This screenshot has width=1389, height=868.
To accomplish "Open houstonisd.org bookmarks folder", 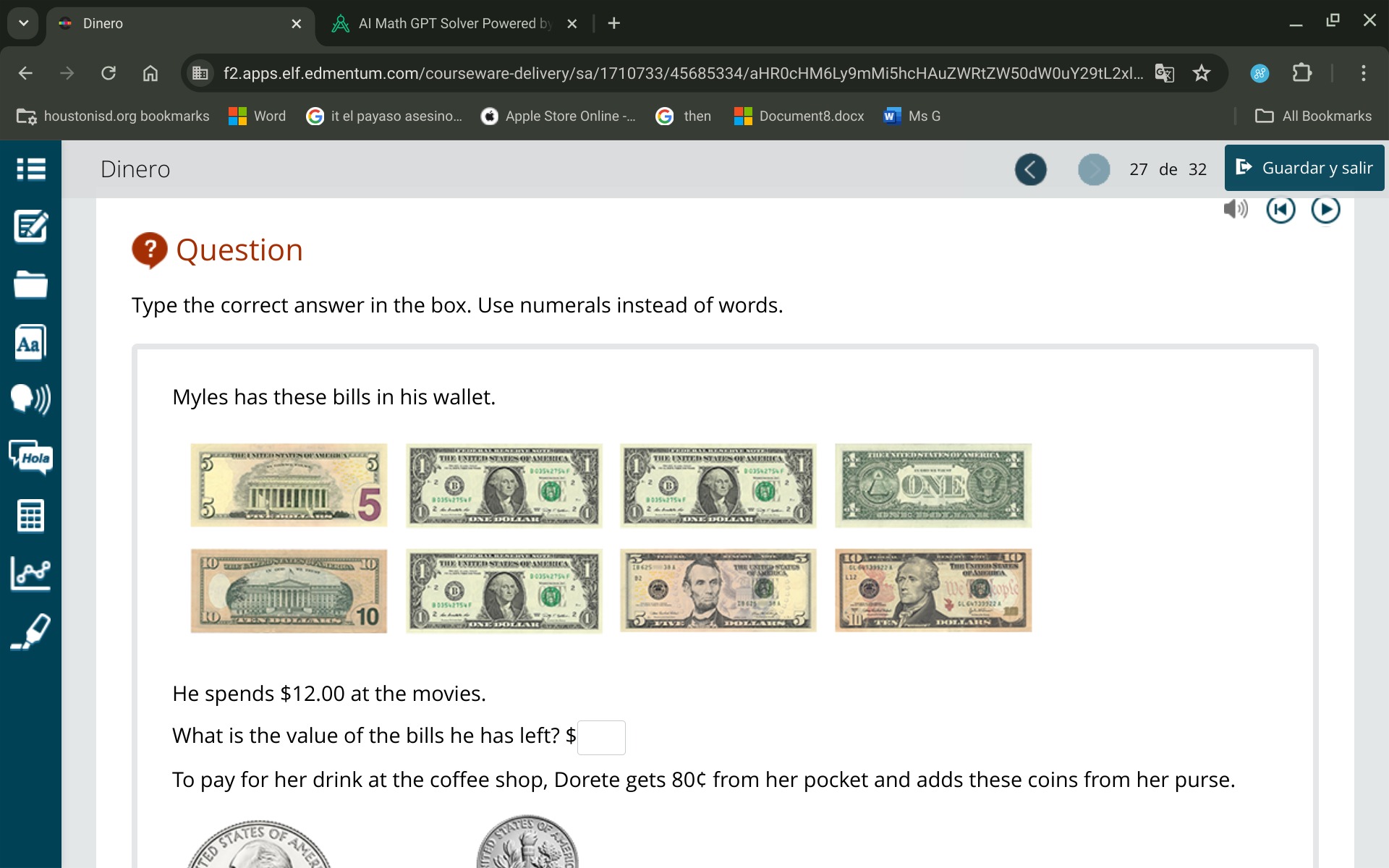I will [x=113, y=116].
